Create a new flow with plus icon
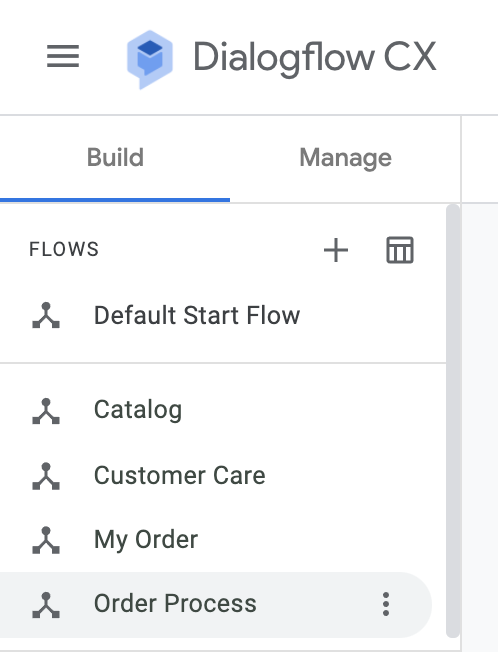This screenshot has width=498, height=652. coord(336,250)
